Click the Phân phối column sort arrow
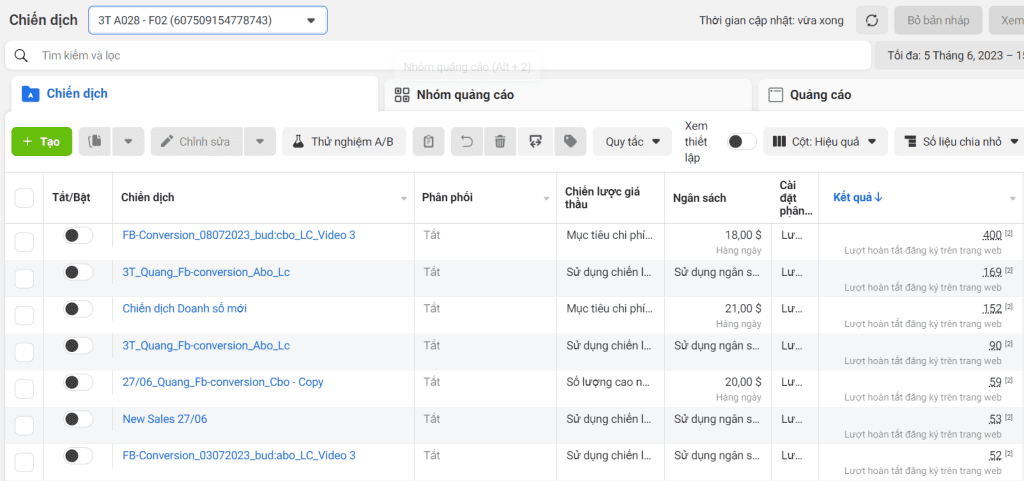 click(547, 198)
